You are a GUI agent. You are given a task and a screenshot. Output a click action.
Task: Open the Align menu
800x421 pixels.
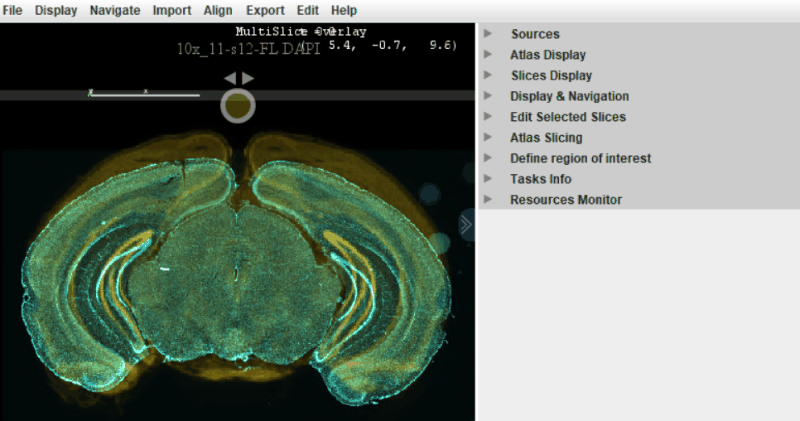[218, 10]
